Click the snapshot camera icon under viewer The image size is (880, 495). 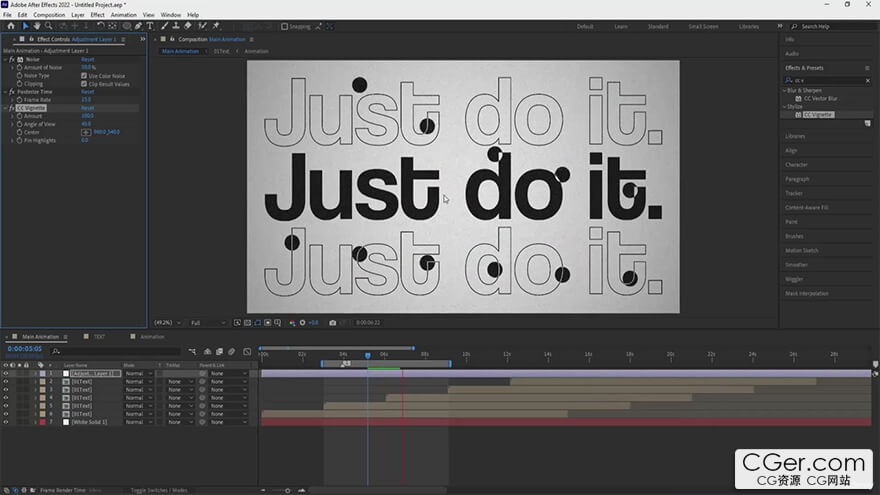pos(332,323)
